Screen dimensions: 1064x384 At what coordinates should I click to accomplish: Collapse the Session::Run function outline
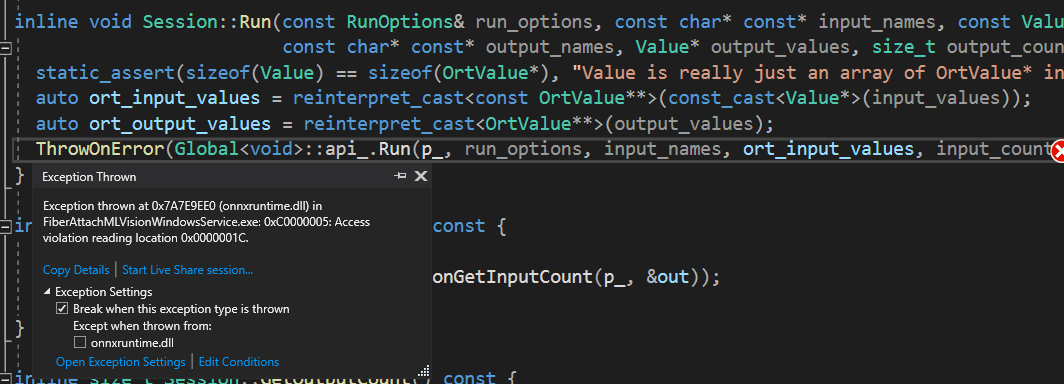pos(6,47)
